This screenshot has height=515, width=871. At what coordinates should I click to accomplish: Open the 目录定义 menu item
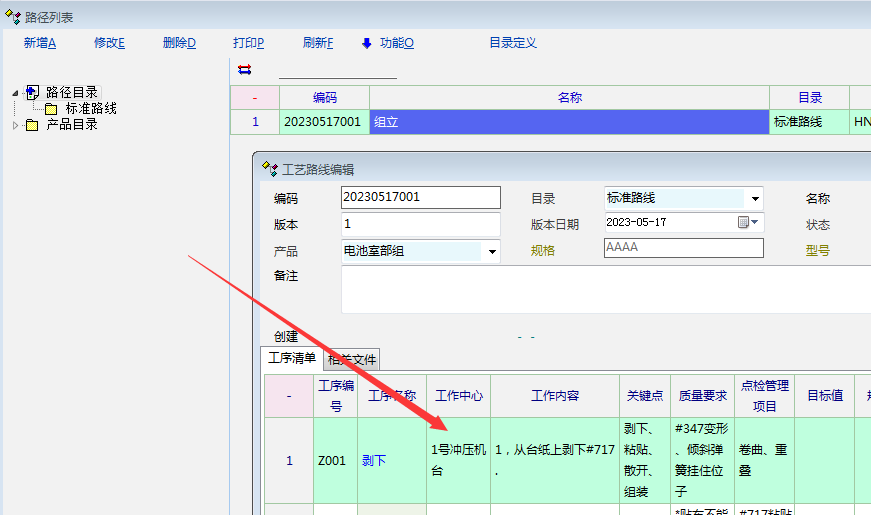click(513, 43)
